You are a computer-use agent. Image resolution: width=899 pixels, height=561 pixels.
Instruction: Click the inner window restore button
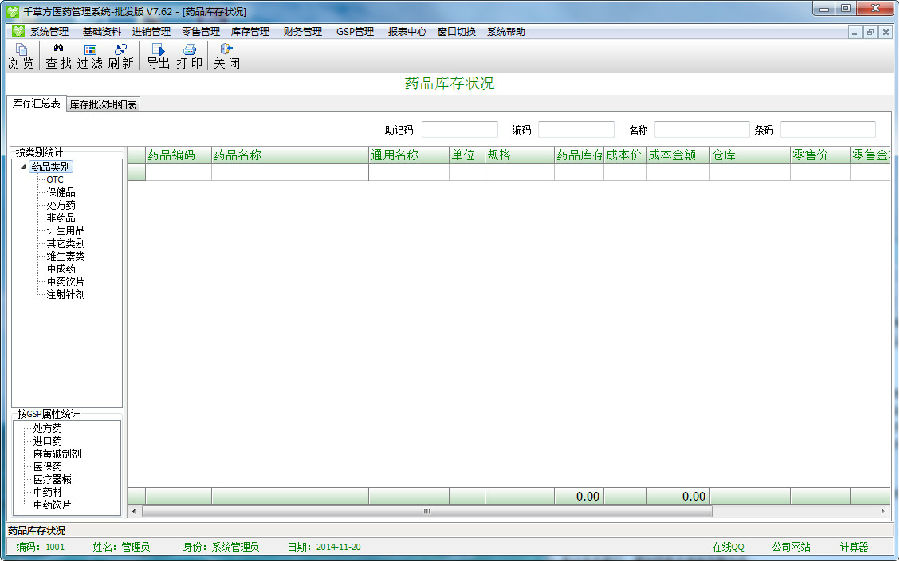click(x=870, y=32)
